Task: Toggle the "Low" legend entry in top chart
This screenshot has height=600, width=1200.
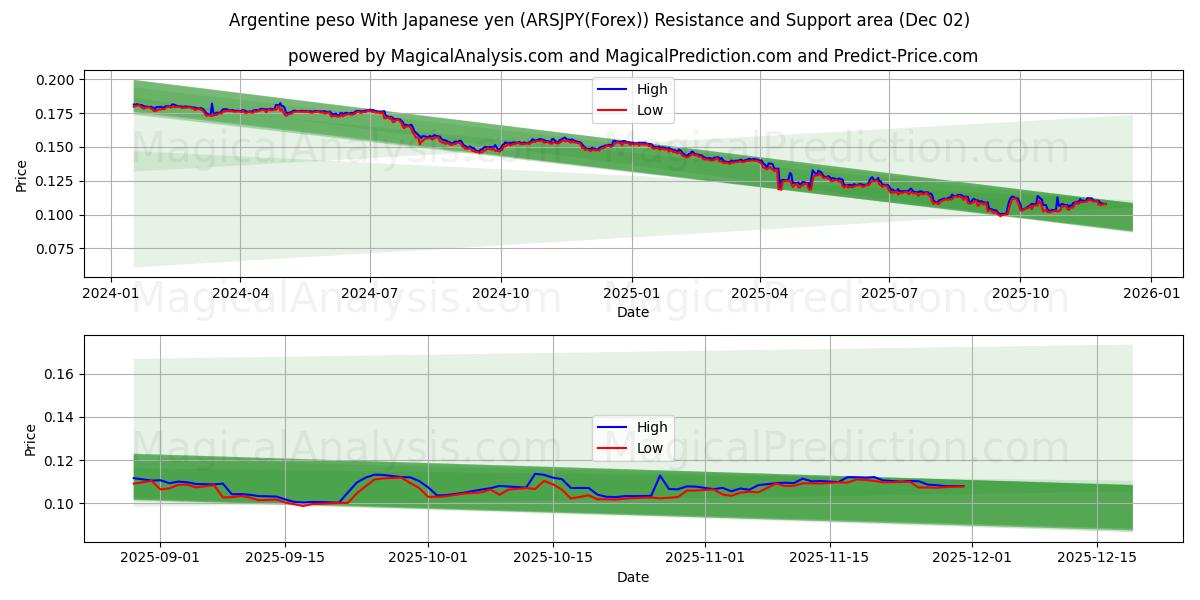Action: (x=650, y=109)
